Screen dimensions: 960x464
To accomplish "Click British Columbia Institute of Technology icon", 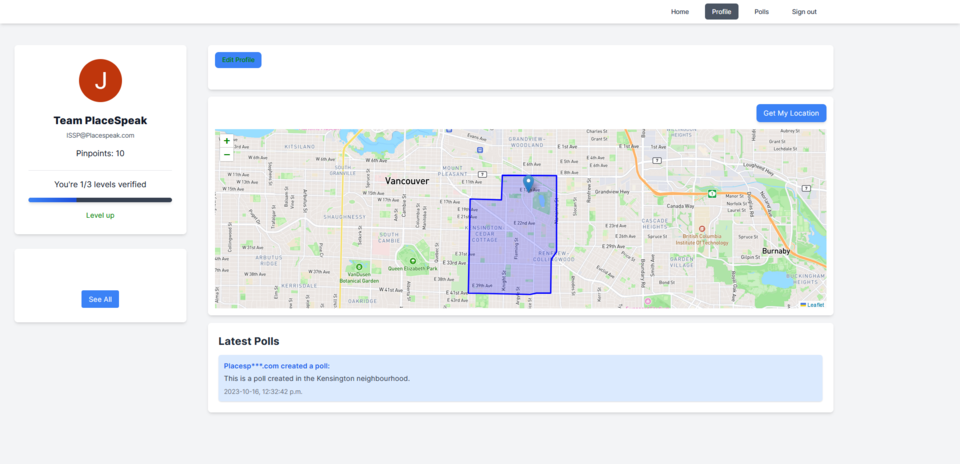I will click(701, 228).
